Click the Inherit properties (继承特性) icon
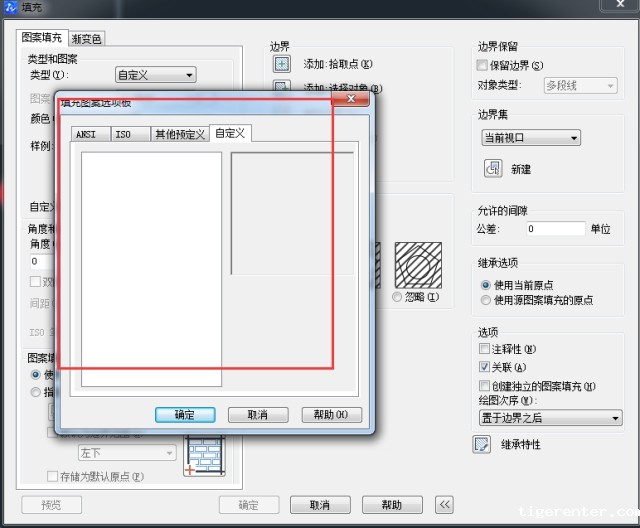Screen dimensions: 640x528 pyautogui.click(x=482, y=444)
